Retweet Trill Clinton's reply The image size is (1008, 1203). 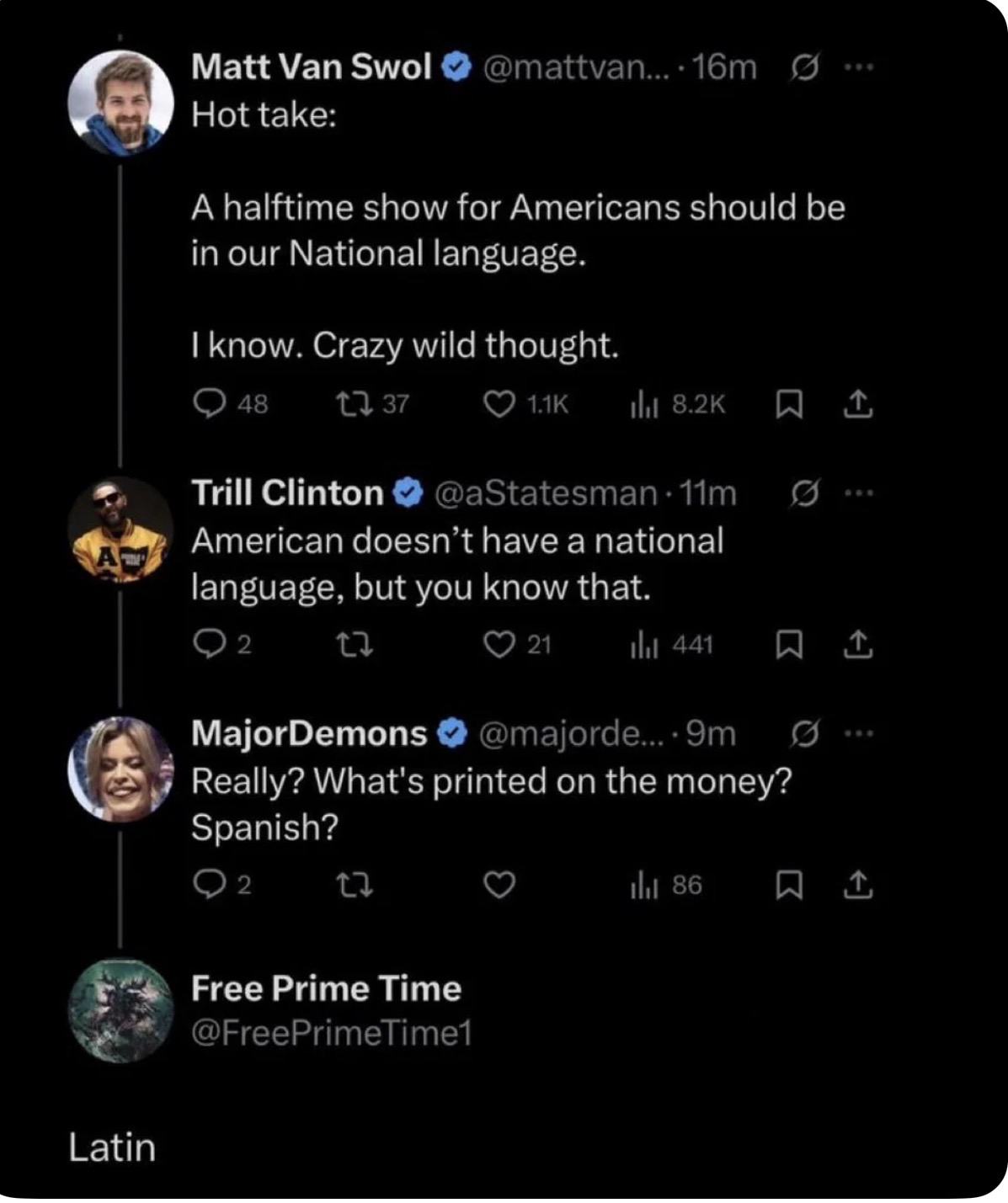(x=354, y=645)
